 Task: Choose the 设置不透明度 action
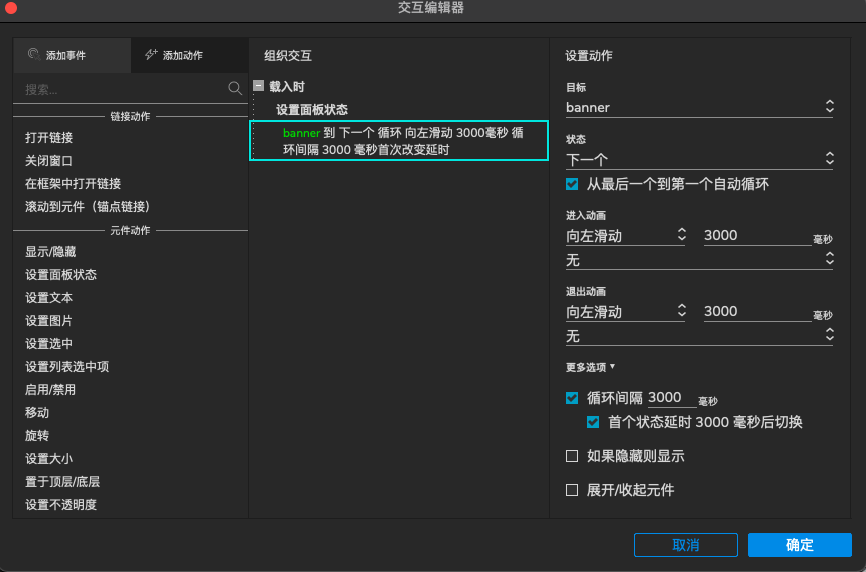[x=61, y=505]
